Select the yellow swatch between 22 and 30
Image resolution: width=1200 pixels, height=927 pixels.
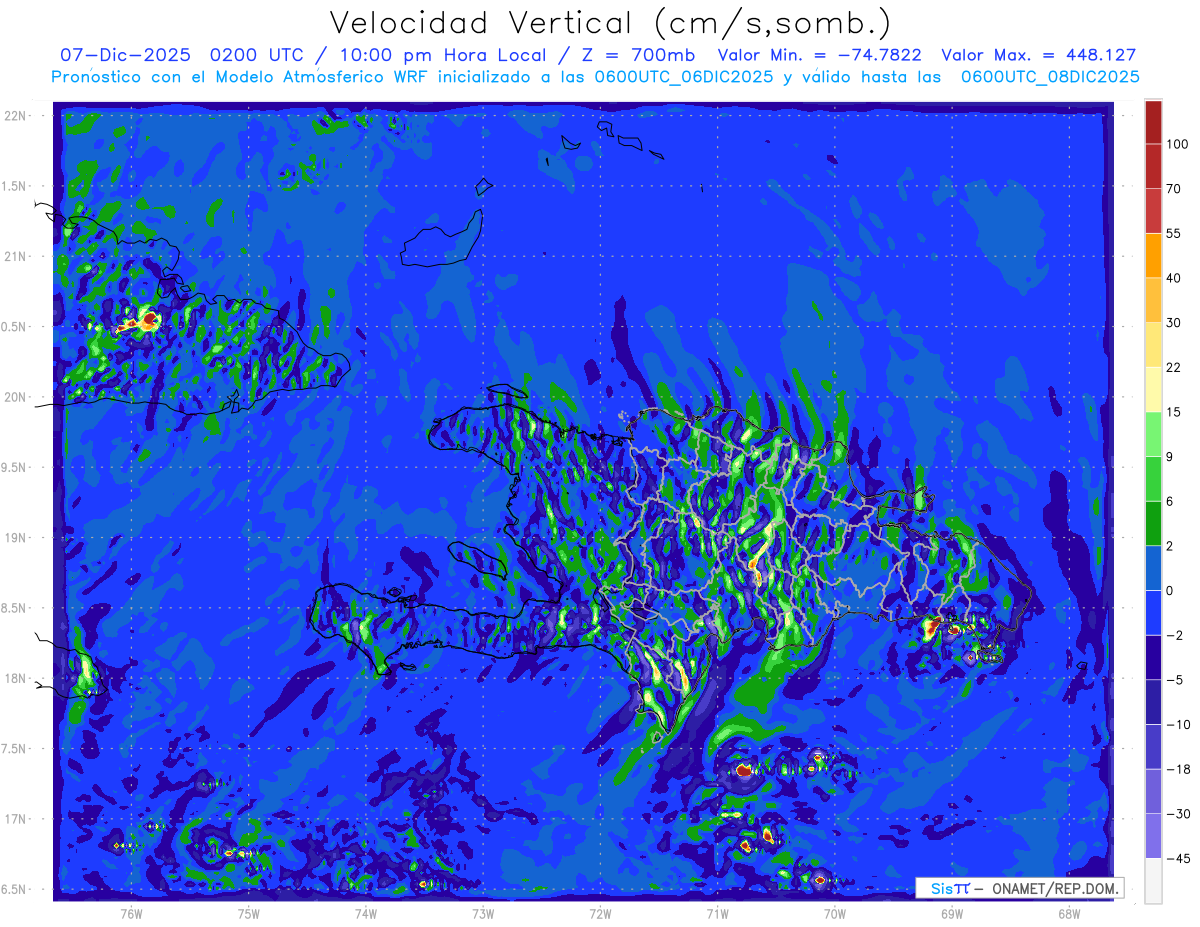point(1153,345)
